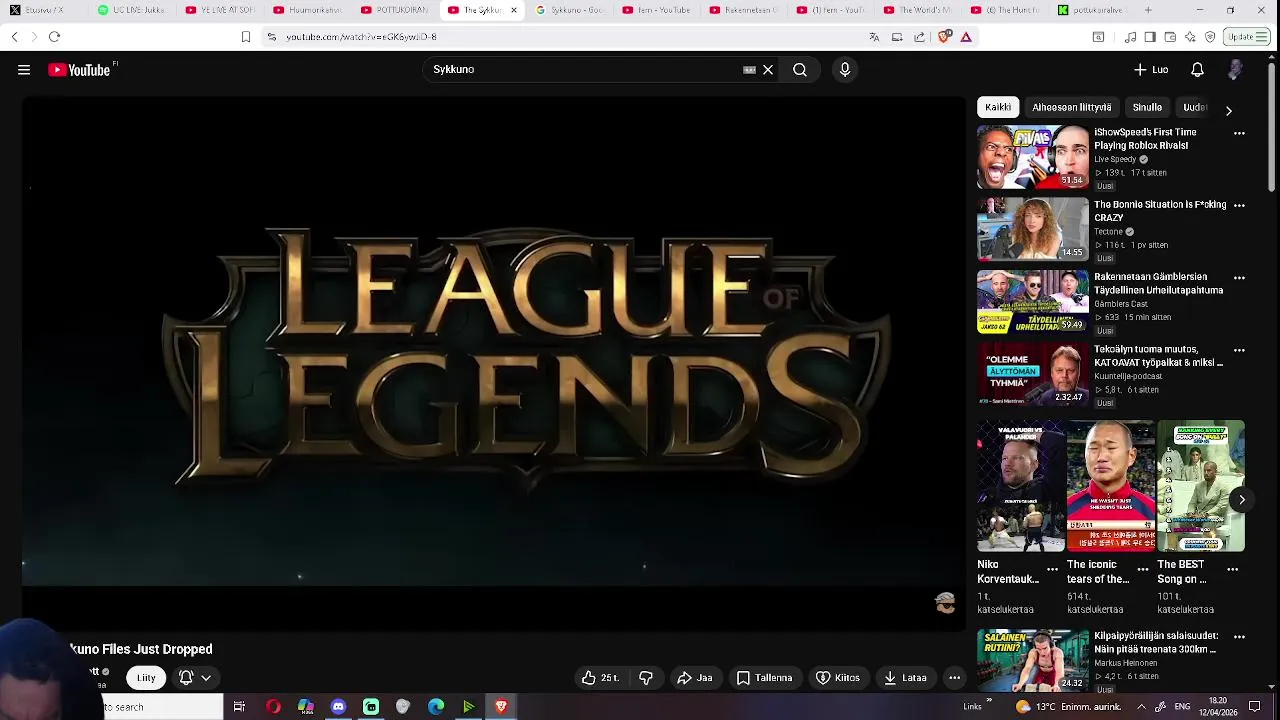Open Opera browser from taskbar
The height and width of the screenshot is (720, 1280).
273,707
